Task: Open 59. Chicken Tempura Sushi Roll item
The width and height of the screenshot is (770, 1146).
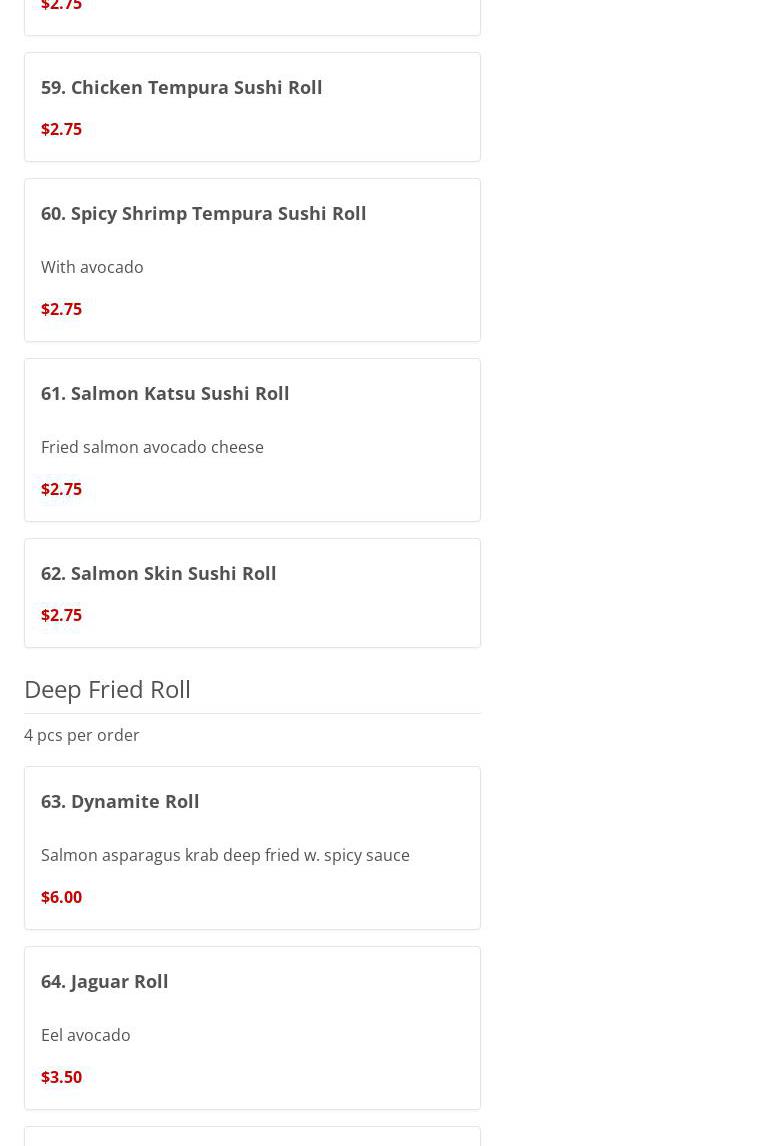Action: 181,87
